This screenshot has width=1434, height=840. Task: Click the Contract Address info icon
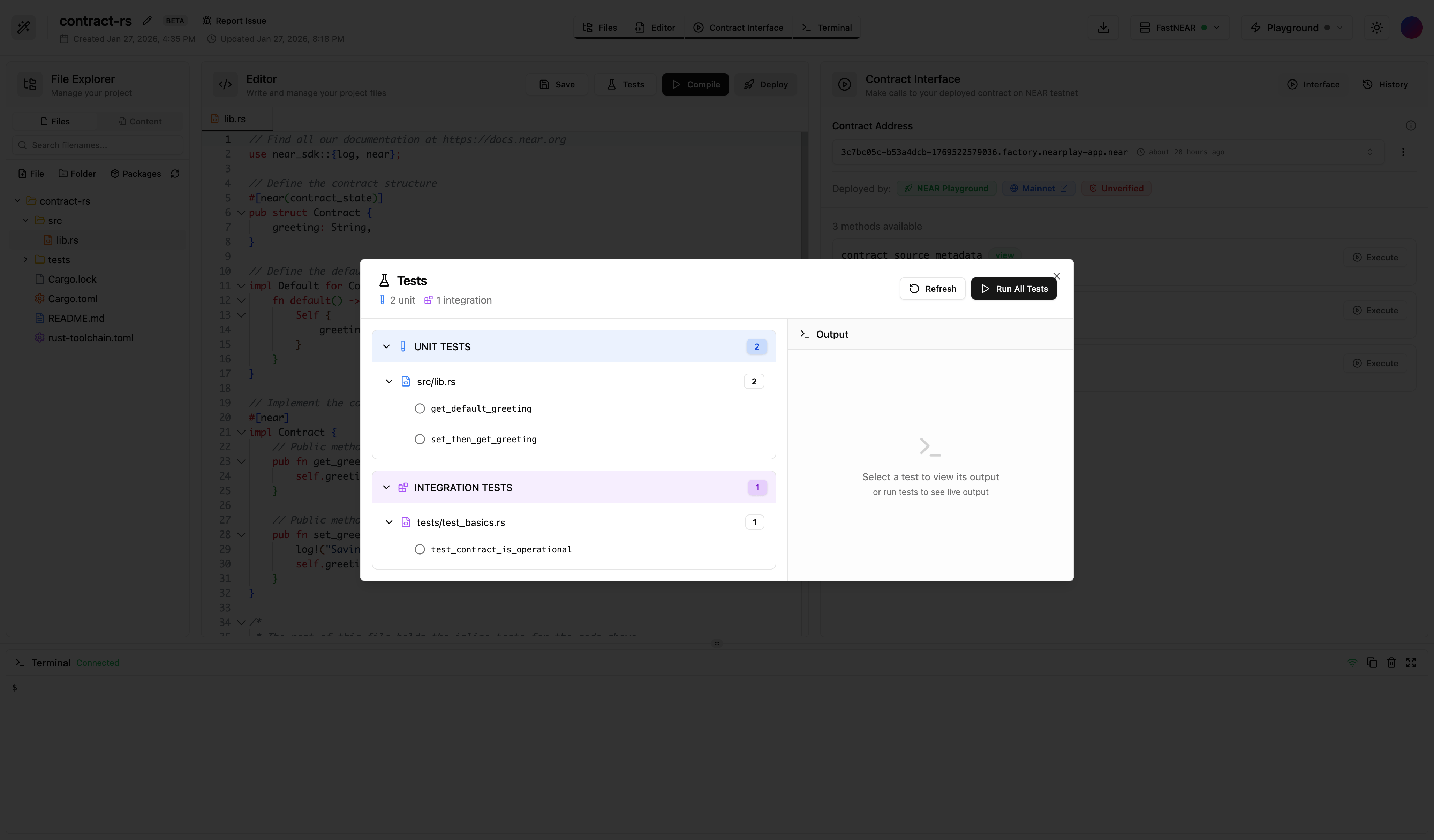point(1411,126)
